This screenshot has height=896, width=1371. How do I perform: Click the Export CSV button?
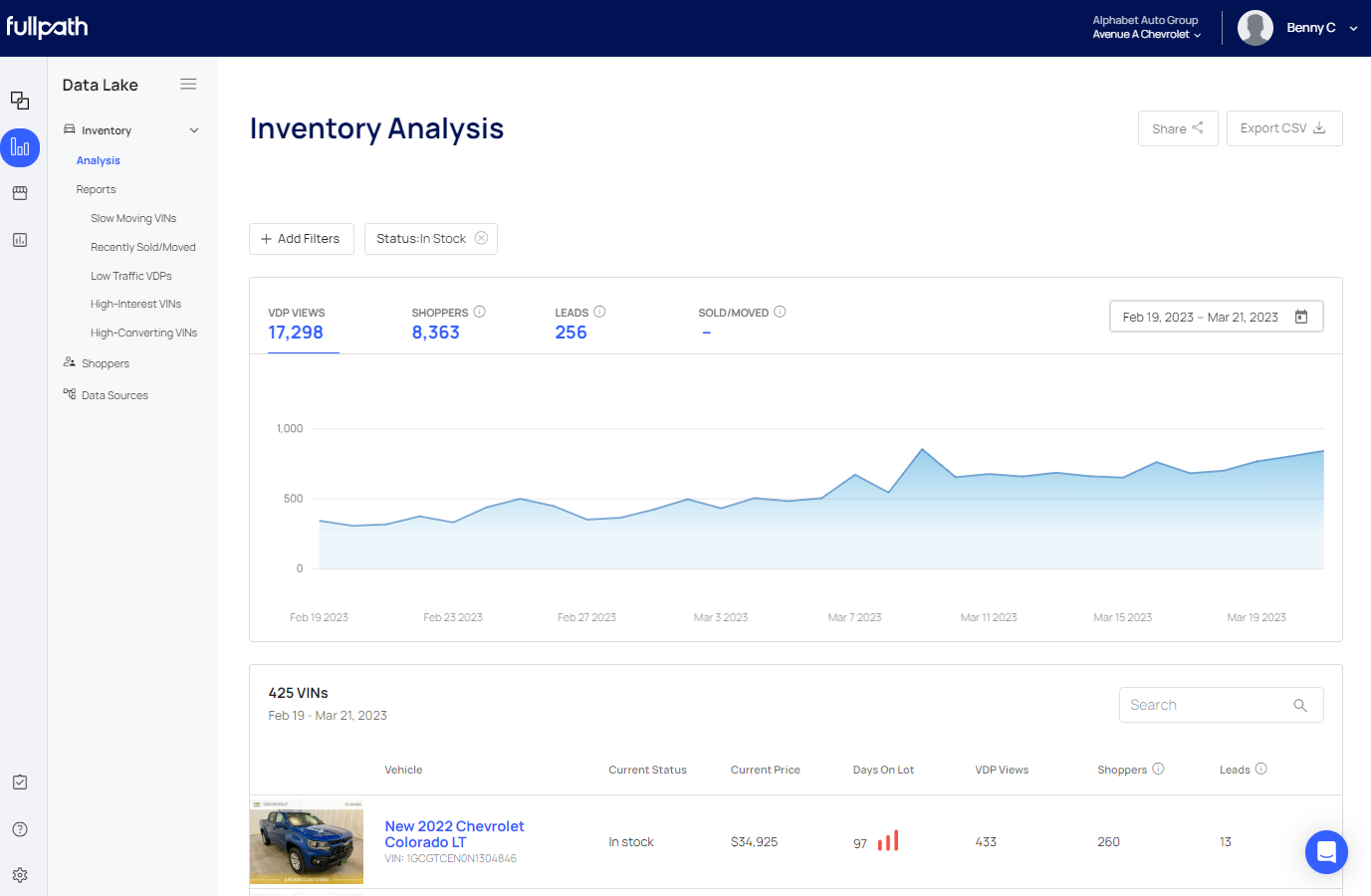(1283, 128)
